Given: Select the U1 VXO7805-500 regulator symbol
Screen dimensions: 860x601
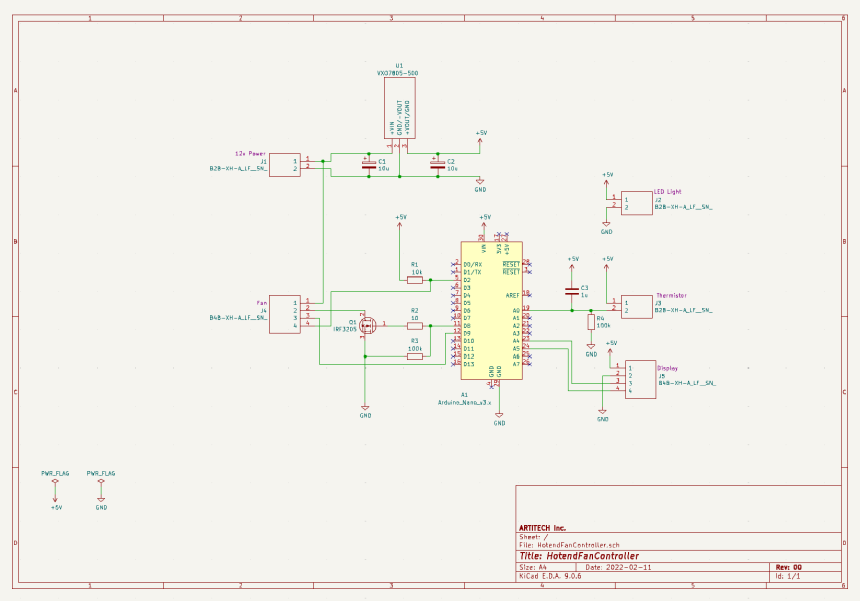Looking at the screenshot, I should (x=400, y=108).
